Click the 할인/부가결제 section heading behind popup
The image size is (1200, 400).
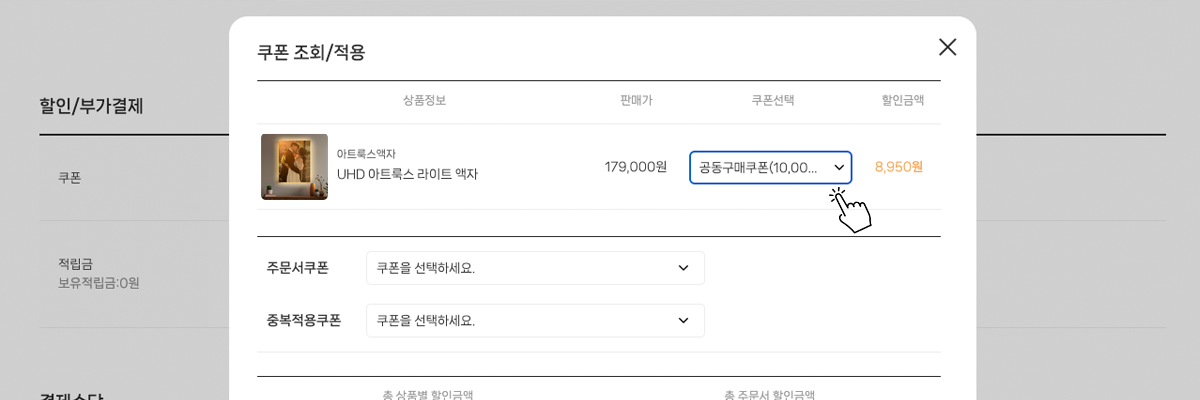(x=91, y=106)
